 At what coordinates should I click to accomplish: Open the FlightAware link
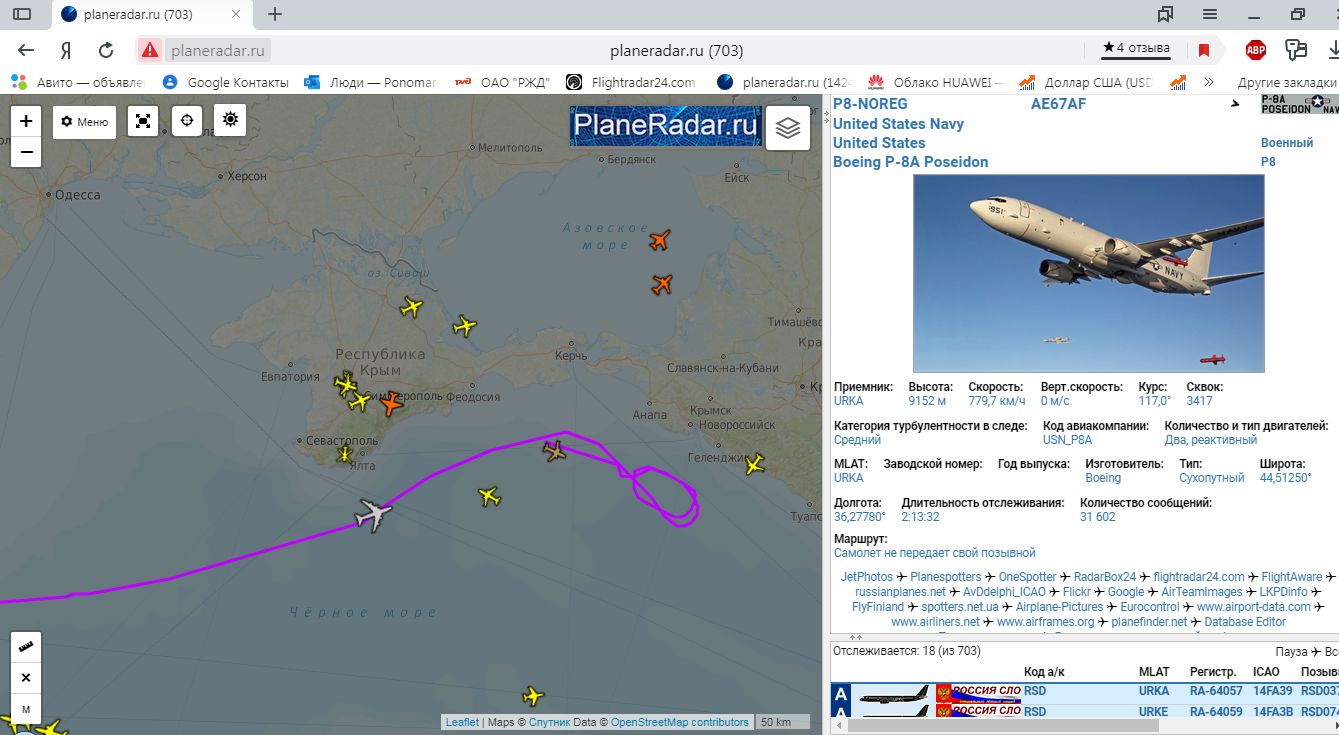coord(1292,577)
